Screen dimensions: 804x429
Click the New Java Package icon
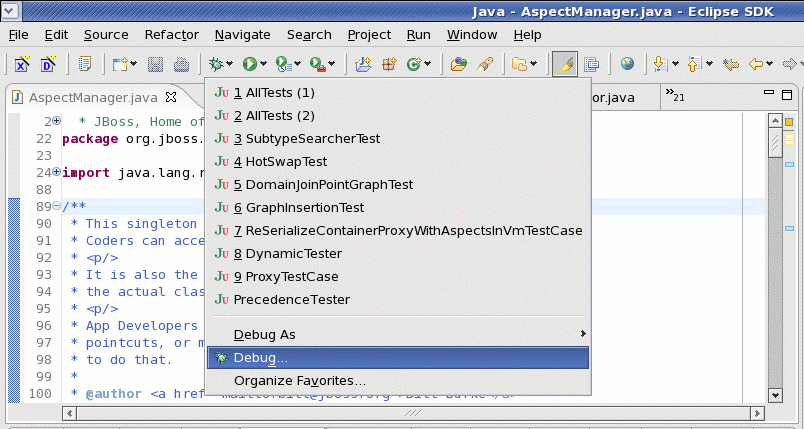(x=389, y=65)
